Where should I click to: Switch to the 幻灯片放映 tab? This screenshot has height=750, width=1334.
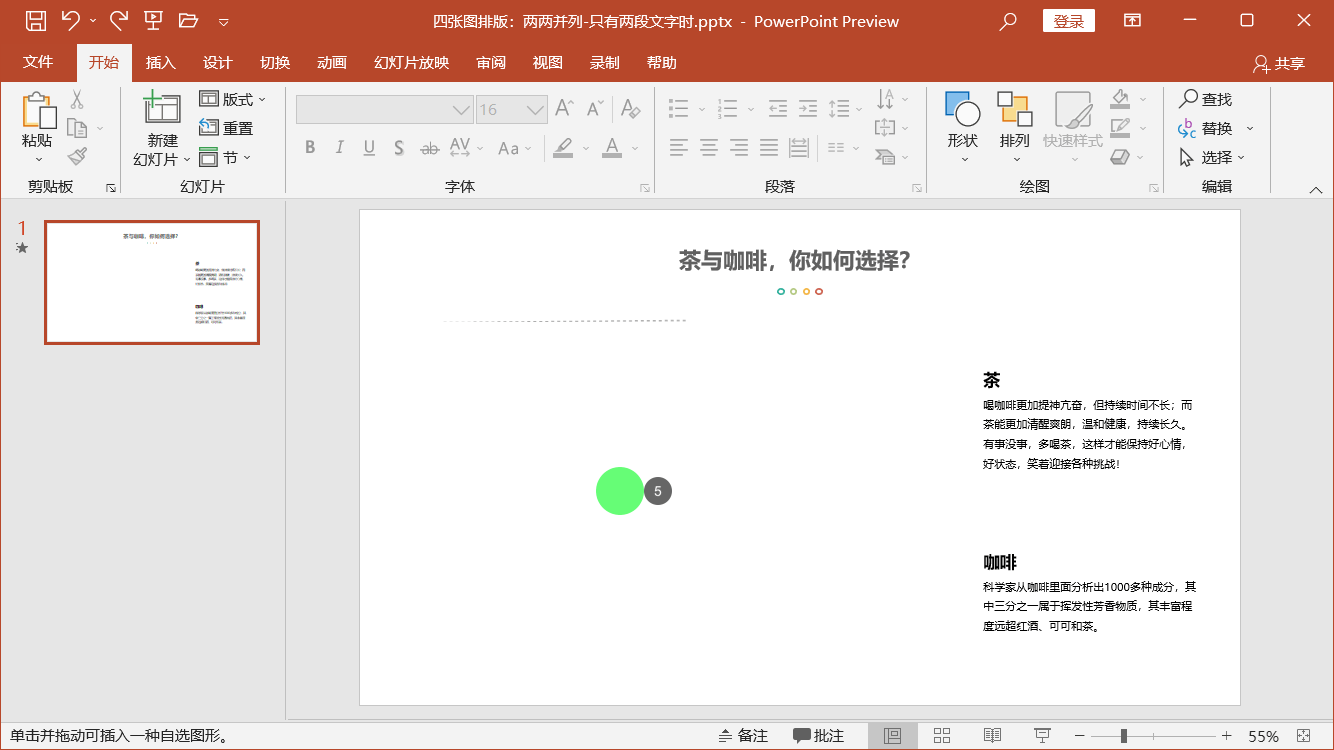pyautogui.click(x=412, y=62)
